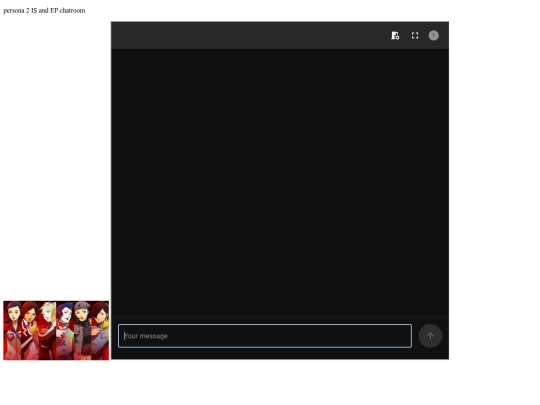540x405 pixels.
Task: Focus the 'Your message' input field
Action: (265, 336)
